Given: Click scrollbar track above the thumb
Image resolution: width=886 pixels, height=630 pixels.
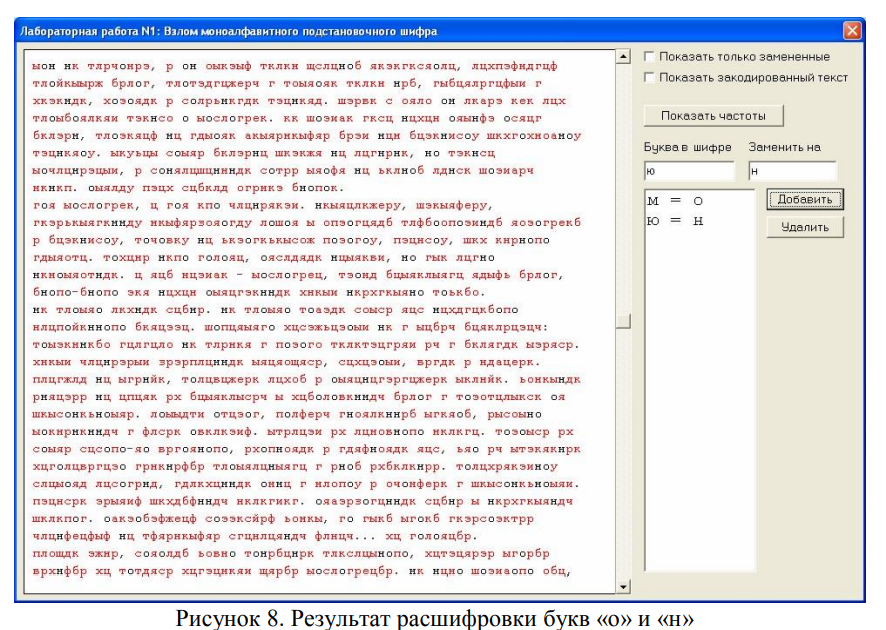Looking at the screenshot, I should pos(624,190).
